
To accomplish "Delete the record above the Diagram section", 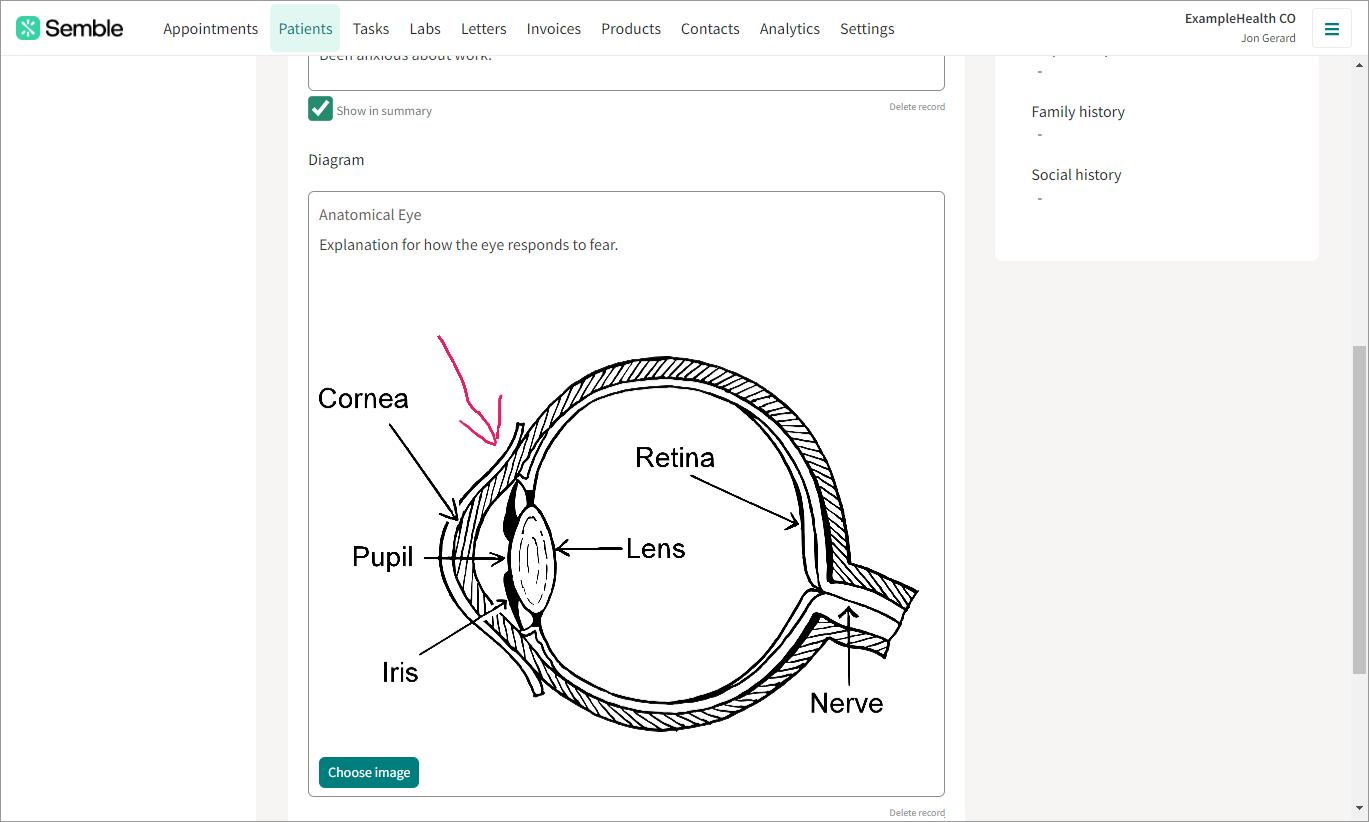I will (917, 107).
